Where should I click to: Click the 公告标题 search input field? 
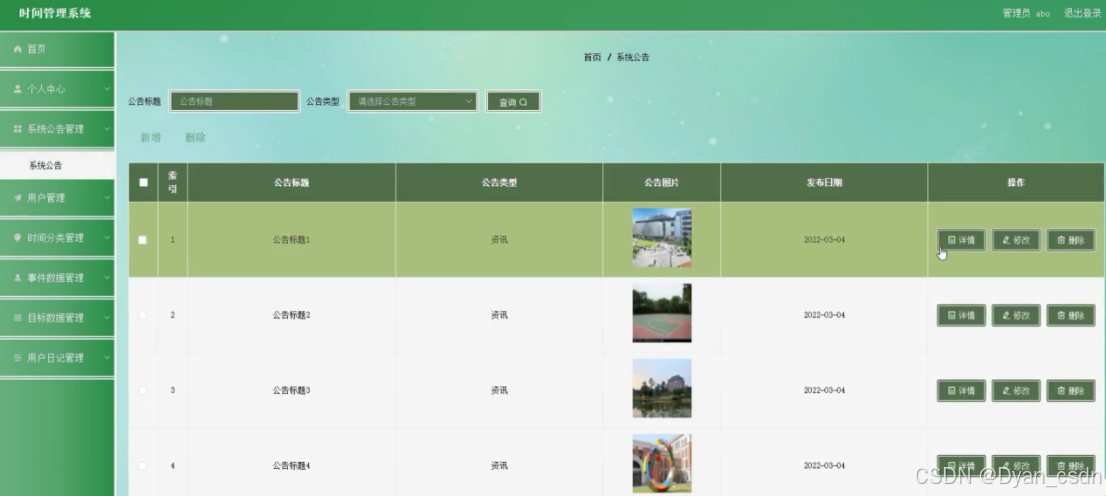(x=234, y=102)
